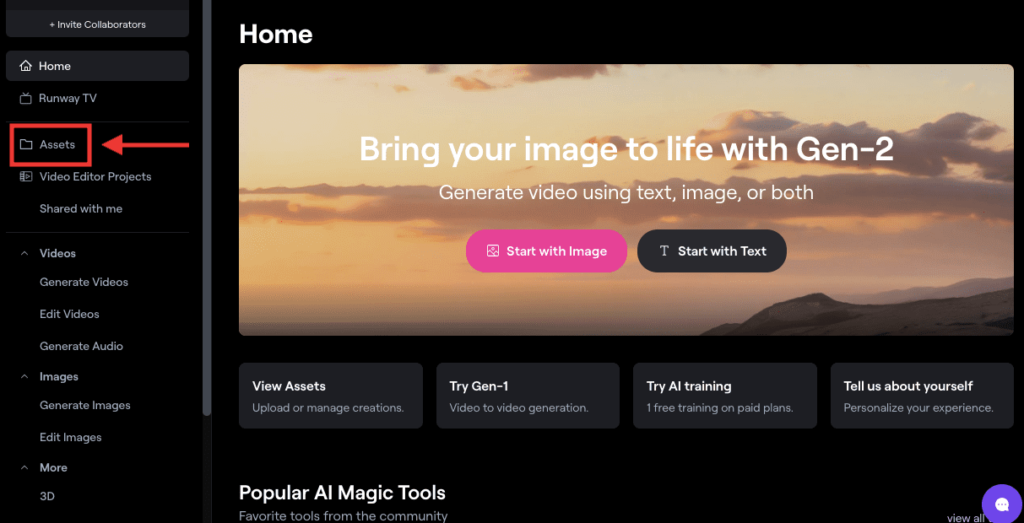Open Generate Videos in the sidebar
Viewport: 1024px width, 523px height.
[x=84, y=282]
